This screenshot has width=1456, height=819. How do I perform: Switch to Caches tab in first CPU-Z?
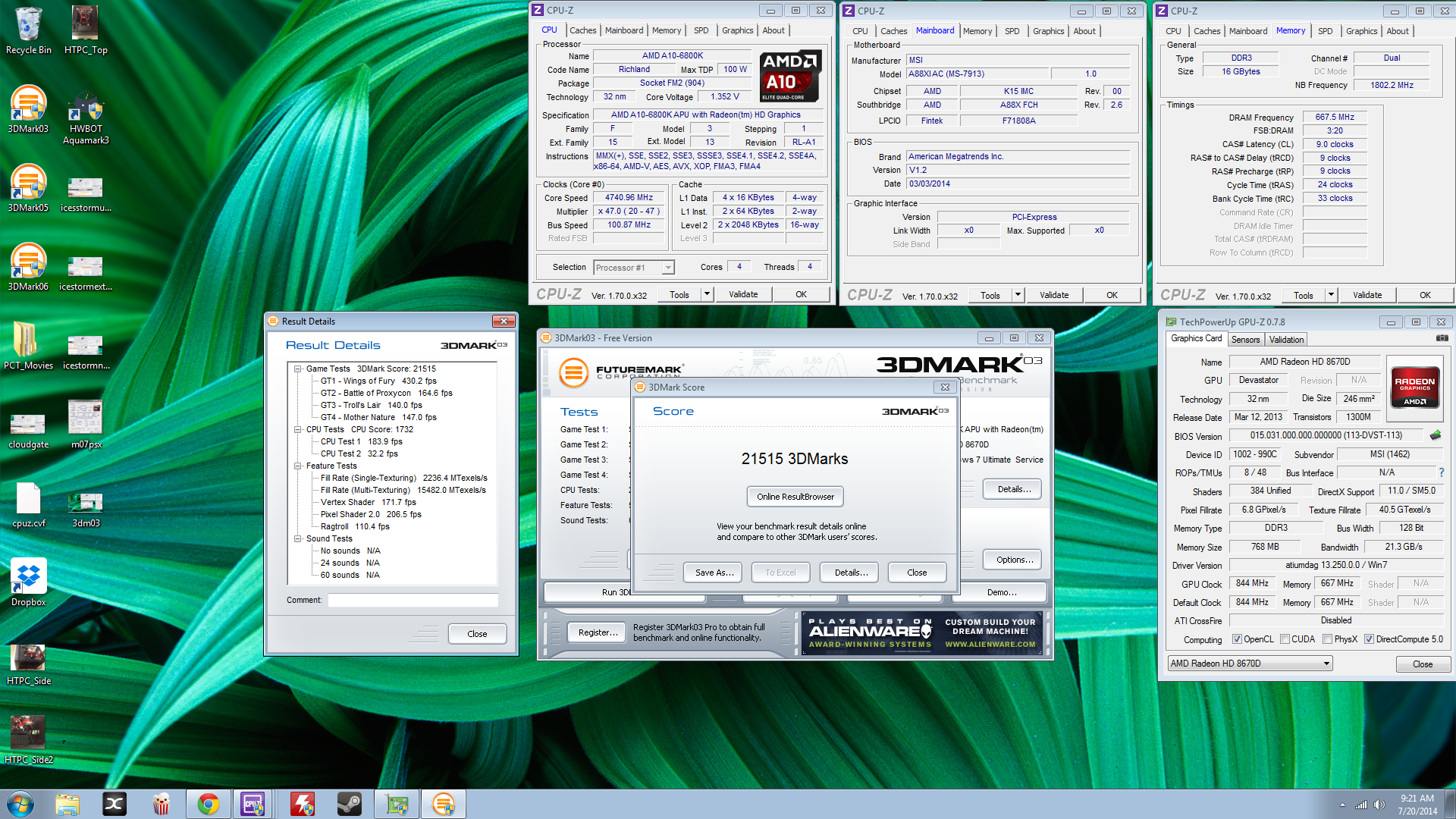582,30
